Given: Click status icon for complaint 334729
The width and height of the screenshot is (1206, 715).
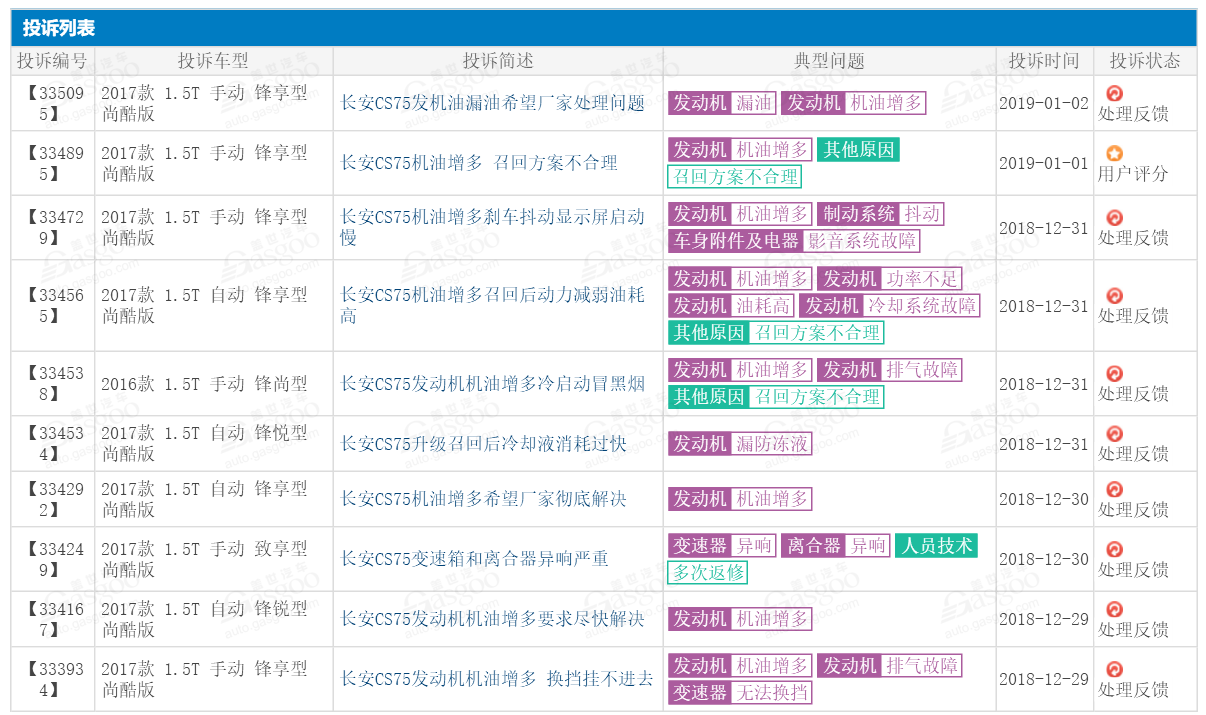Looking at the screenshot, I should click(x=1114, y=218).
